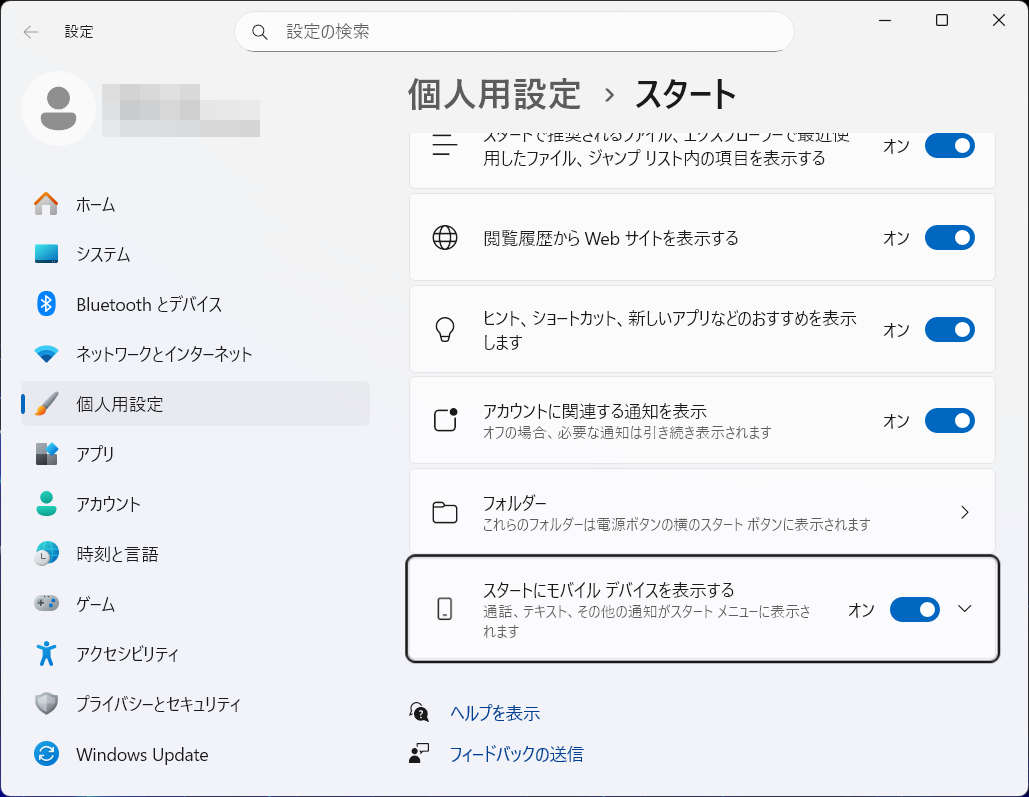Open プライバシーとセキュリティ settings

pos(196,704)
